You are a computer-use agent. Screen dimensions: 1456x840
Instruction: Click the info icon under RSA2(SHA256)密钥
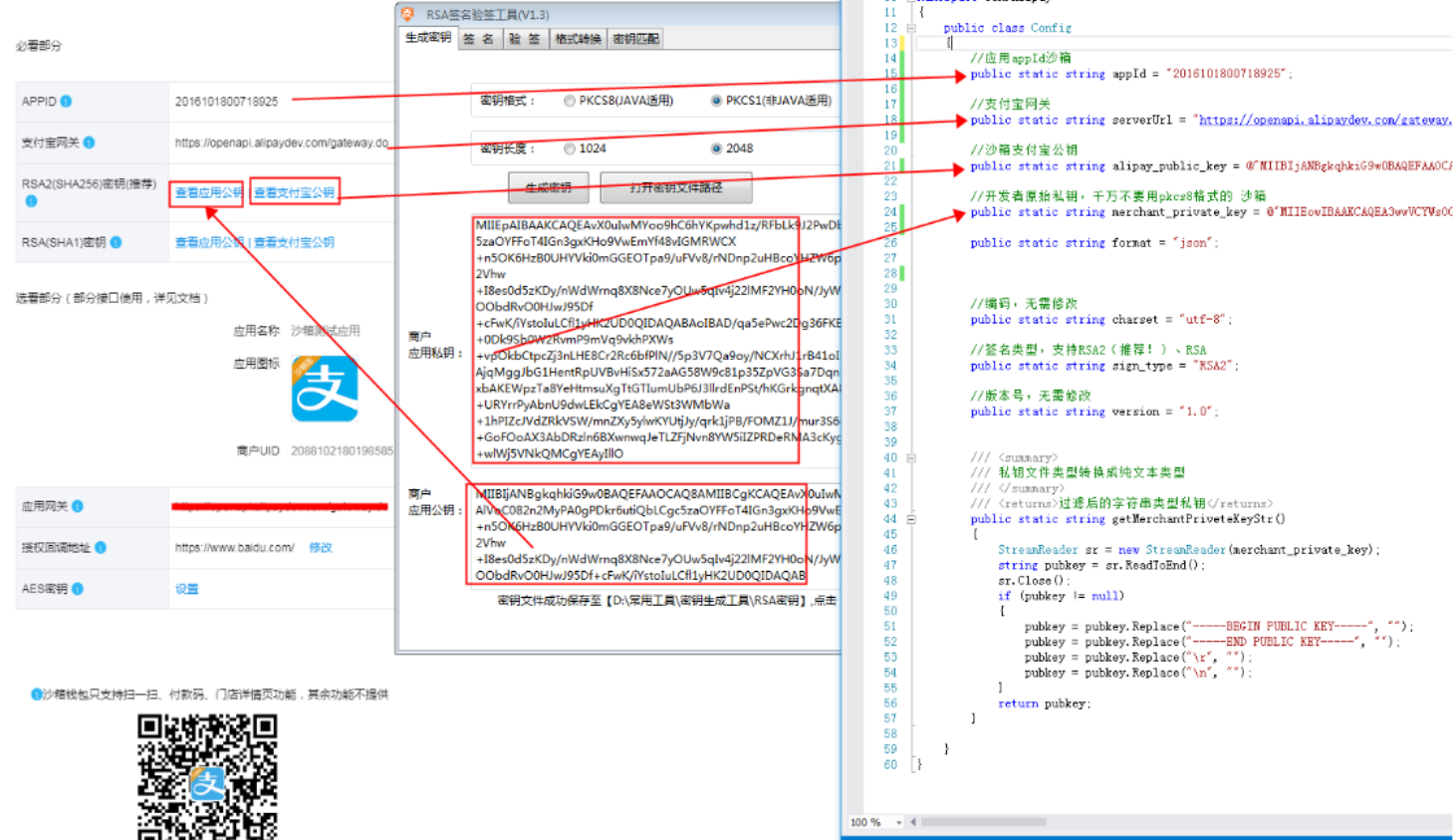31,201
